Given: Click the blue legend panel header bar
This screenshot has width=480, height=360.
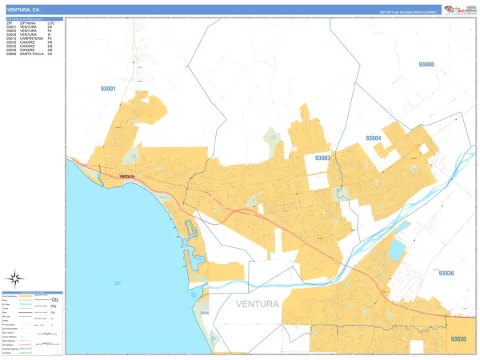Looking at the screenshot, I should (x=32, y=293).
